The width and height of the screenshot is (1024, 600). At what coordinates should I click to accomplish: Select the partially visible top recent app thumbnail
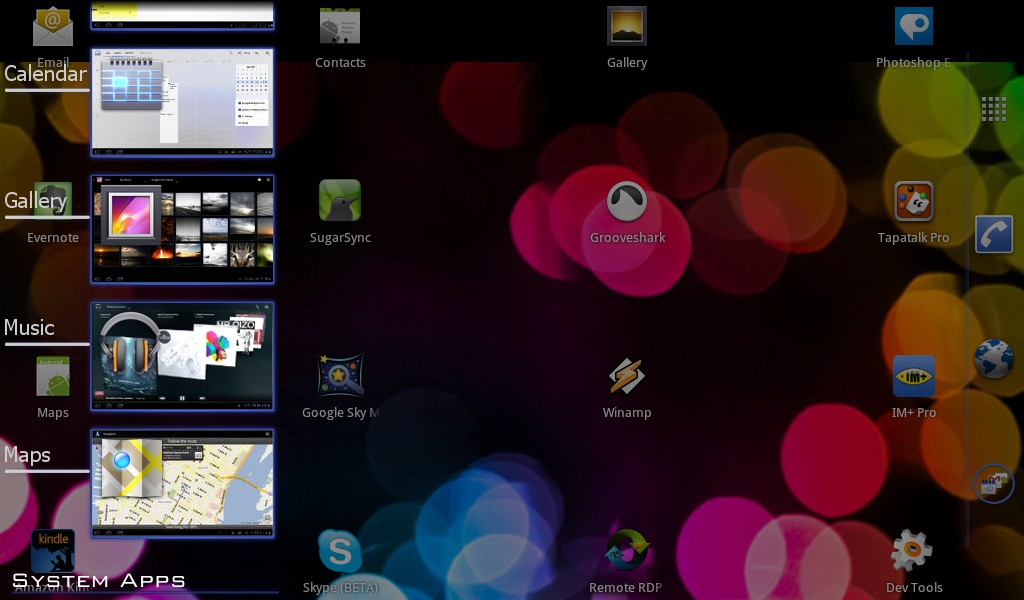(x=182, y=16)
